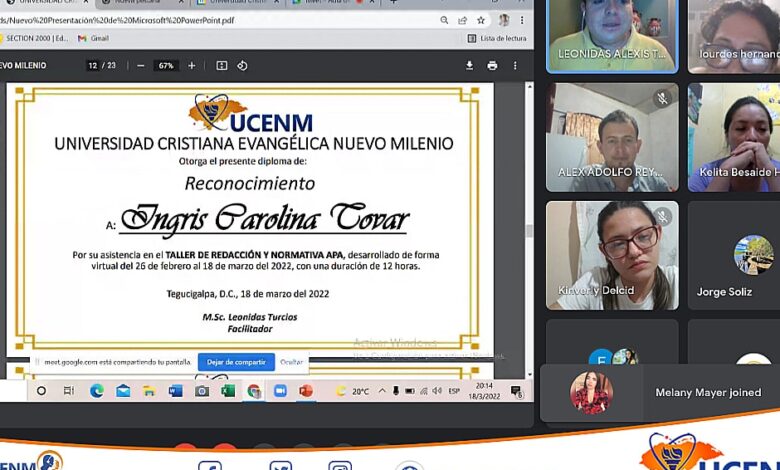This screenshot has width=780, height=470.
Task: Print the PDF document
Action: [x=492, y=65]
